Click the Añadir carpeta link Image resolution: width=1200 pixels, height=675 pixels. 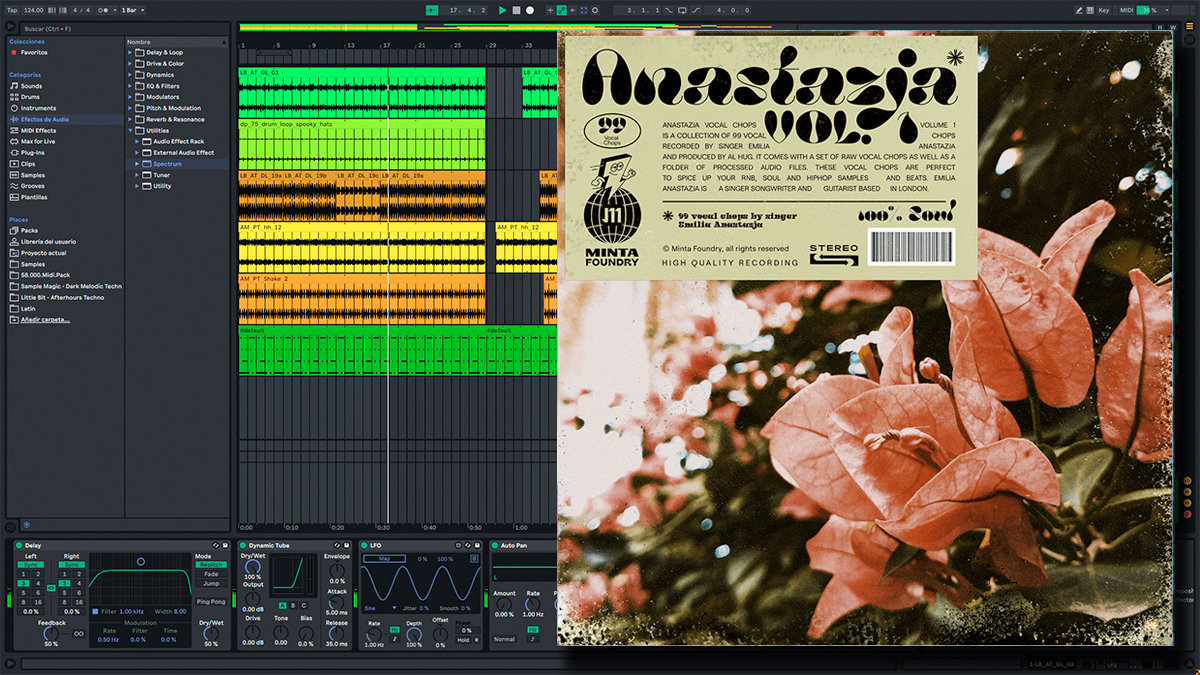tap(46, 319)
